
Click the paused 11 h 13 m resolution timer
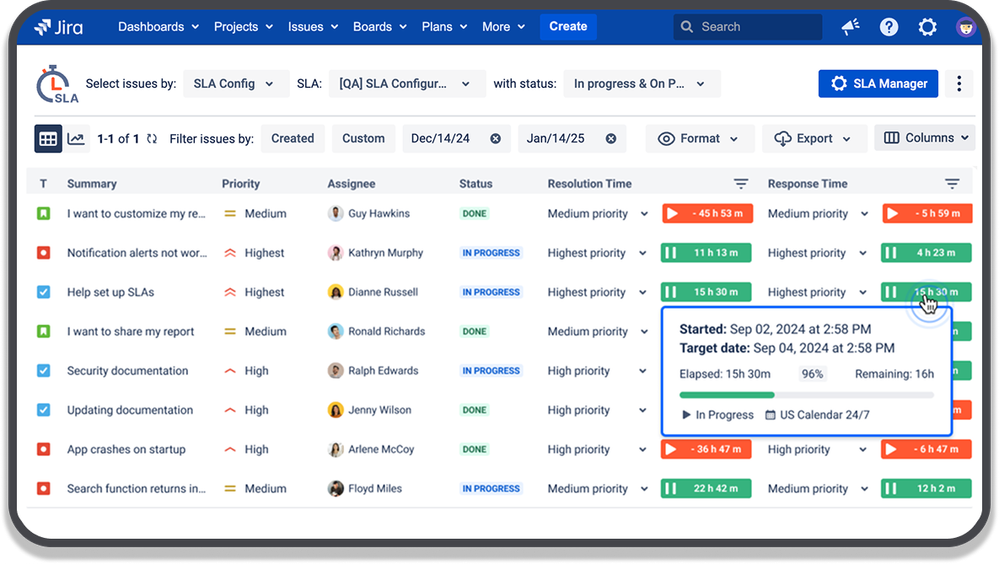(x=706, y=253)
